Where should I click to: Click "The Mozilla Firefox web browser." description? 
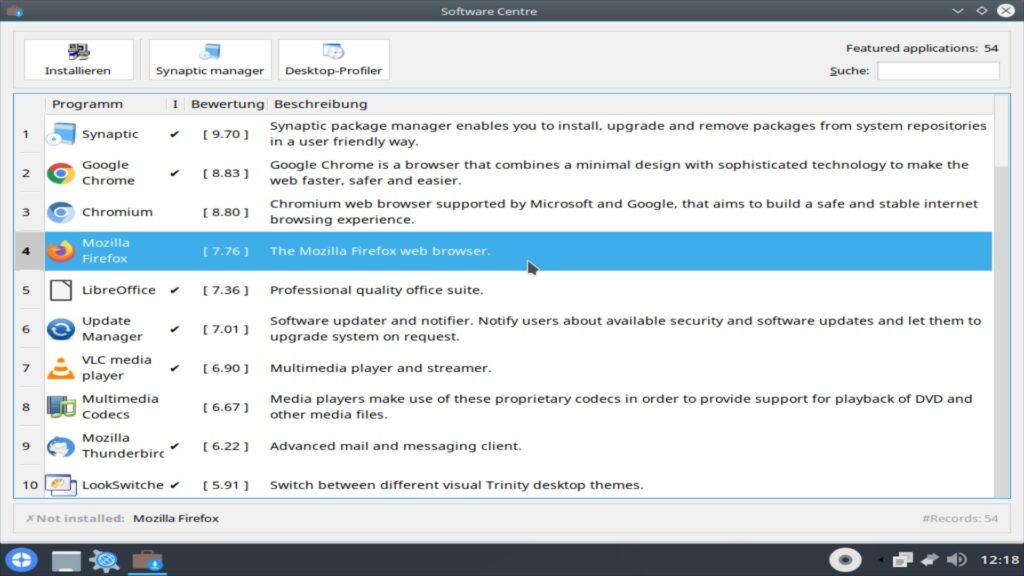(x=380, y=251)
